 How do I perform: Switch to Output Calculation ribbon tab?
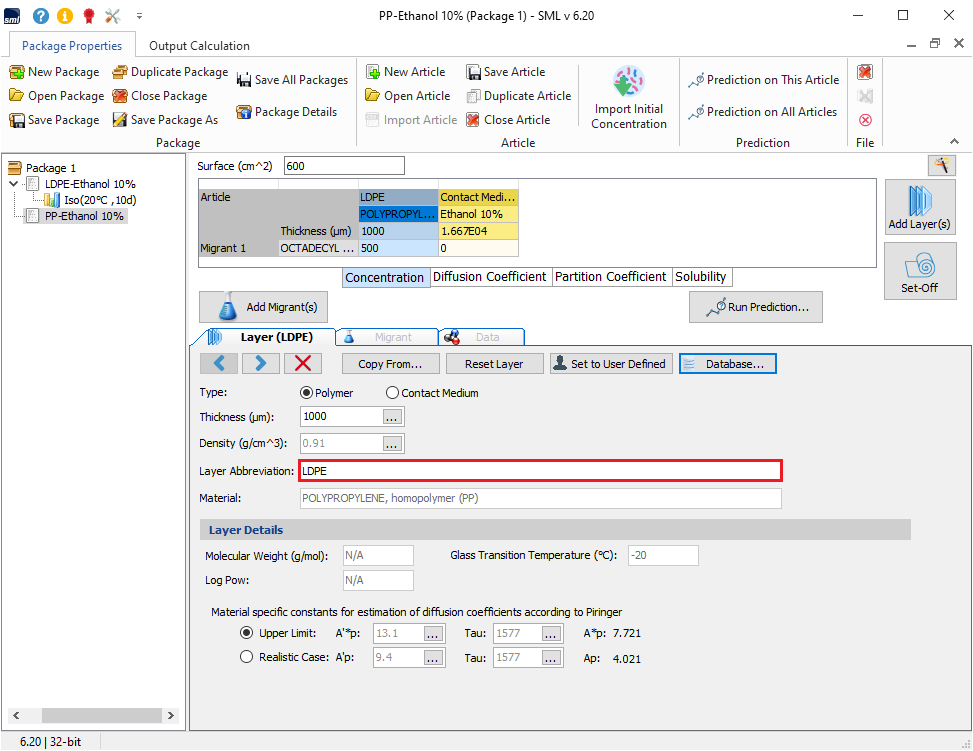point(199,46)
